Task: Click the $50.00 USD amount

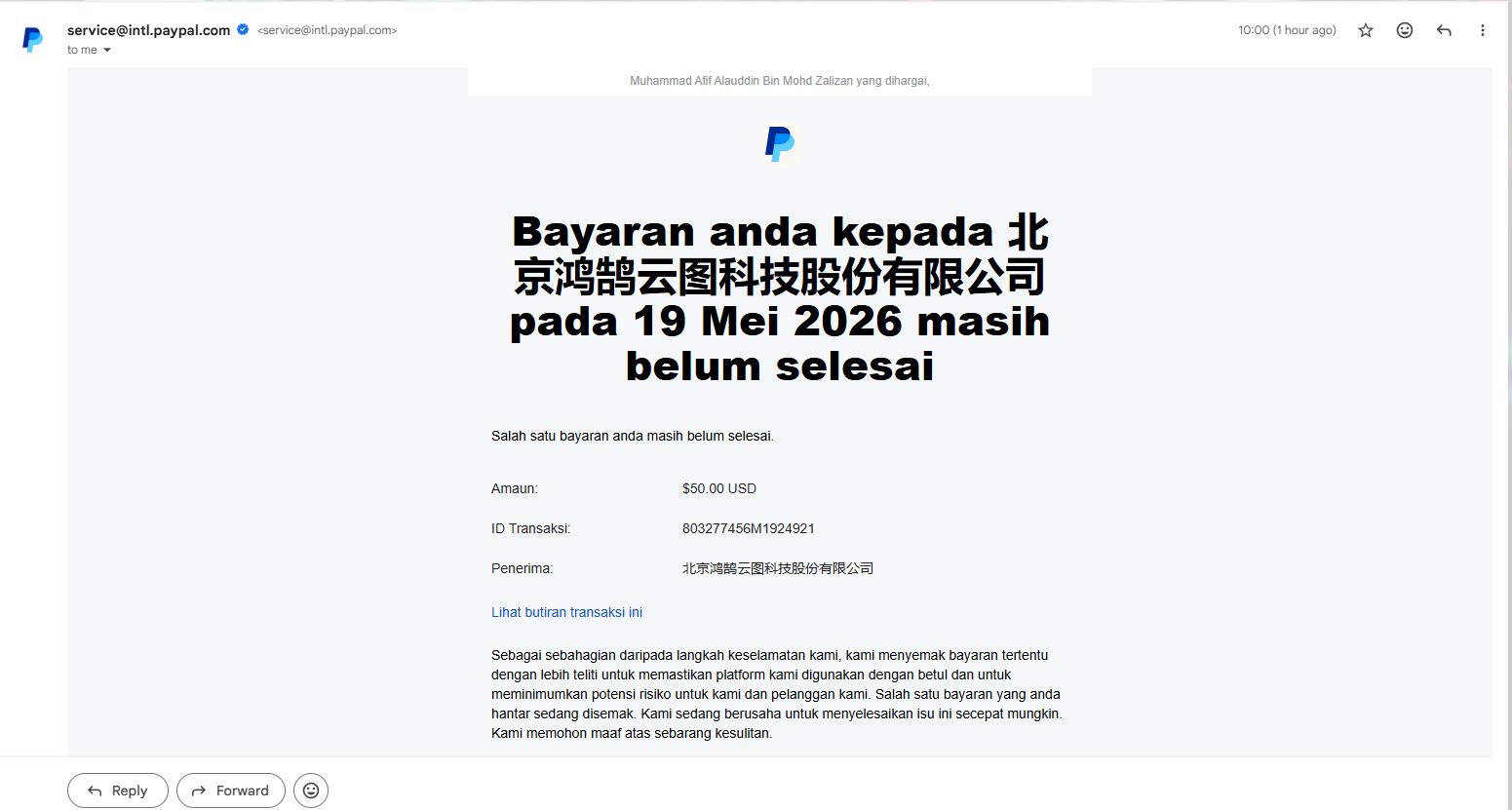Action: [719, 488]
